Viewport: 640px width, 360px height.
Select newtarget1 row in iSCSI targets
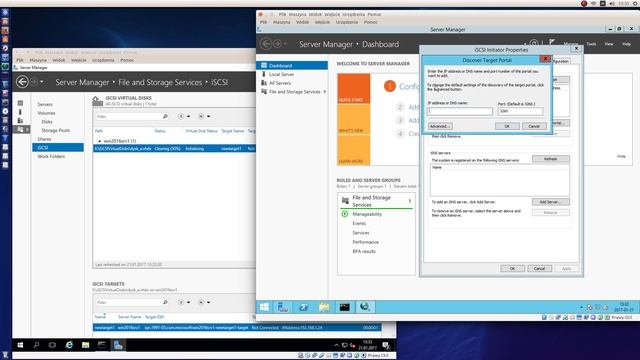pos(237,327)
